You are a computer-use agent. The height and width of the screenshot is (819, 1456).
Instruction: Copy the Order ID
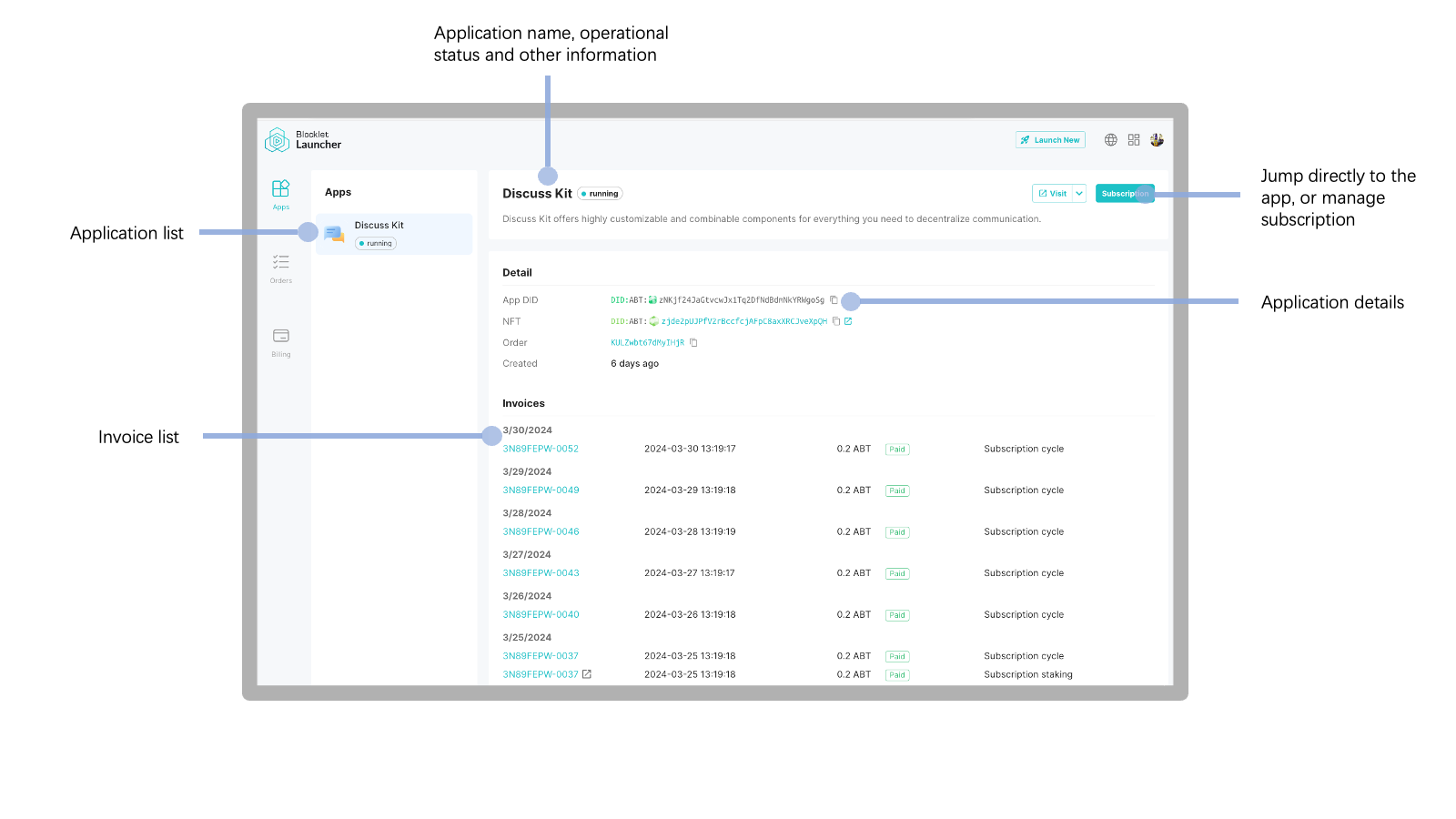click(x=693, y=343)
